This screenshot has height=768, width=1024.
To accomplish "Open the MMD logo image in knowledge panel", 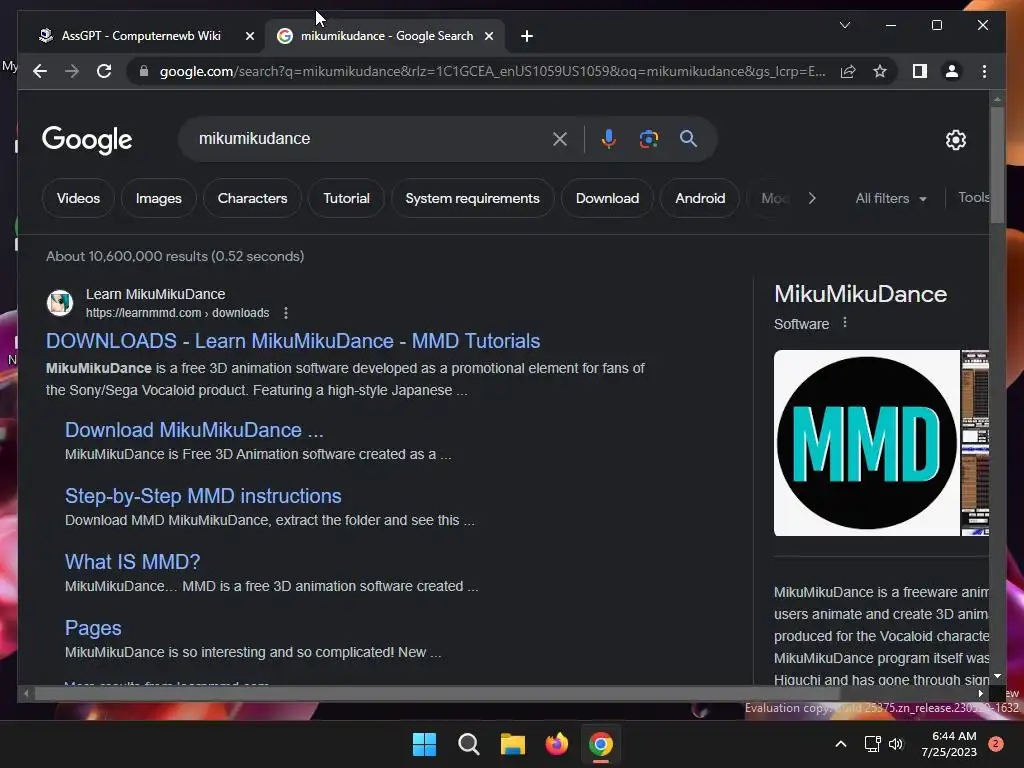I will (867, 443).
